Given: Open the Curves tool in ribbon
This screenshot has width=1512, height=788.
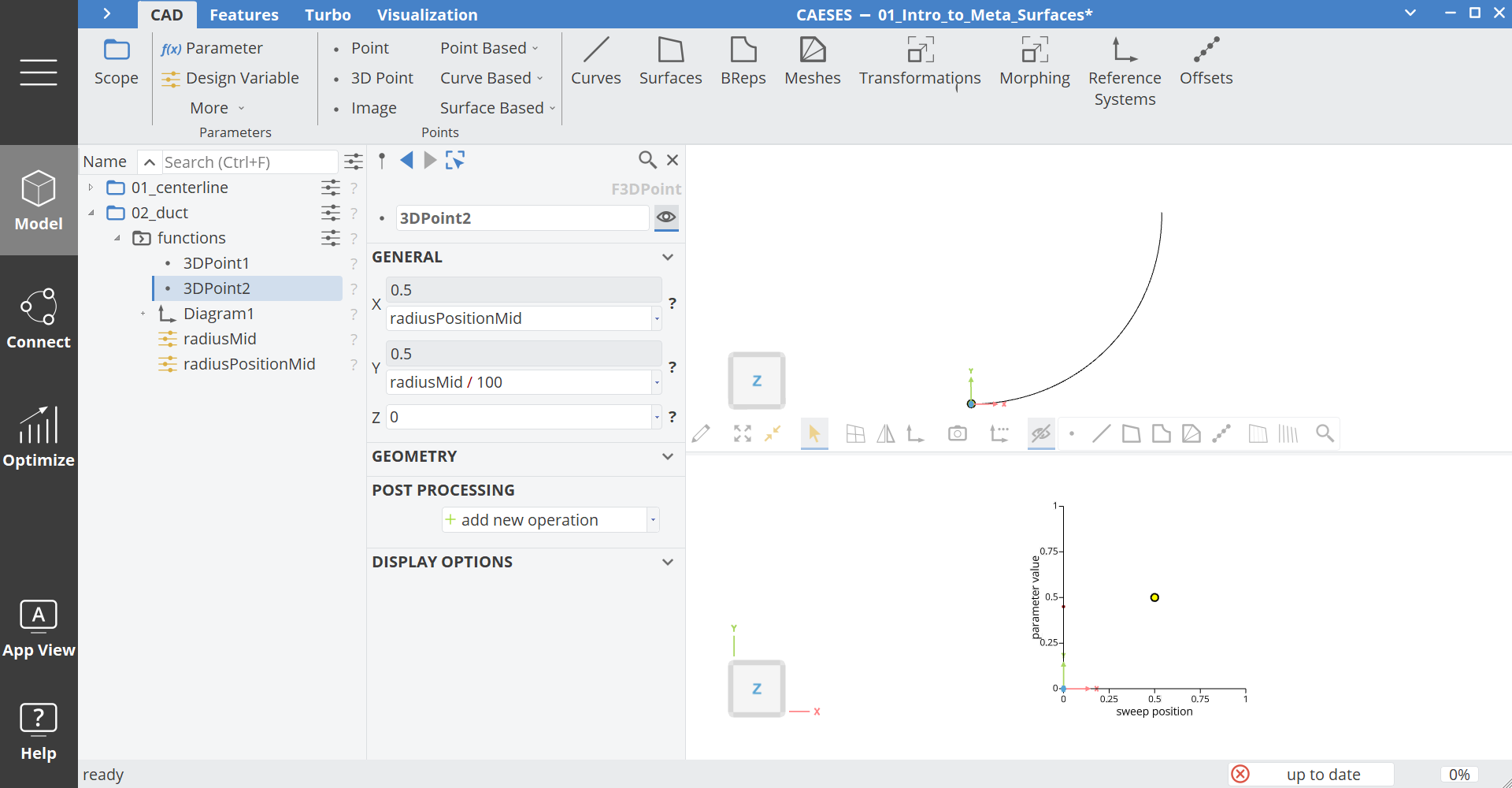Looking at the screenshot, I should click(595, 61).
